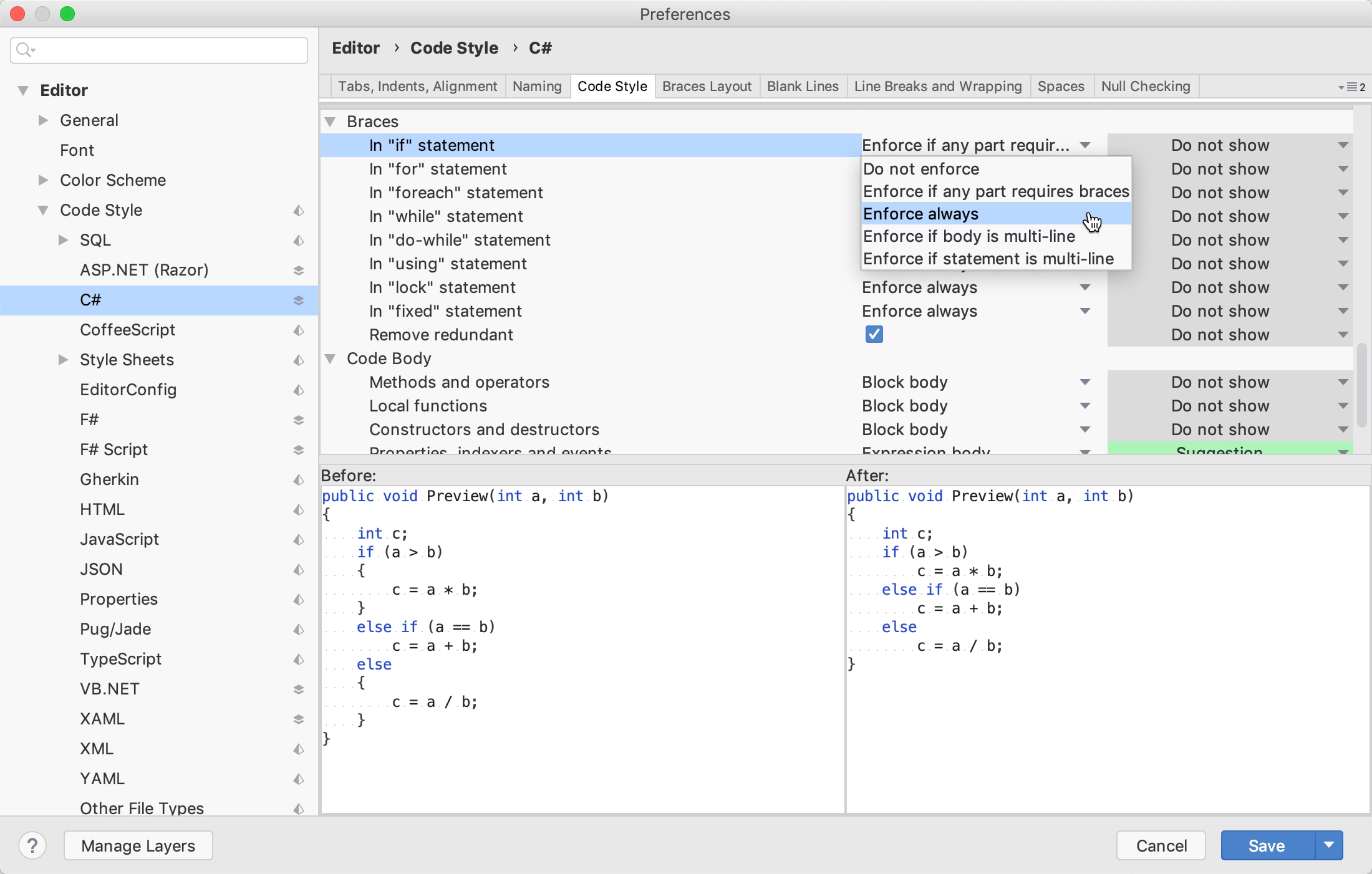Click the ASP.NET (Razor) sync icon
The width and height of the screenshot is (1372, 874).
coord(298,270)
